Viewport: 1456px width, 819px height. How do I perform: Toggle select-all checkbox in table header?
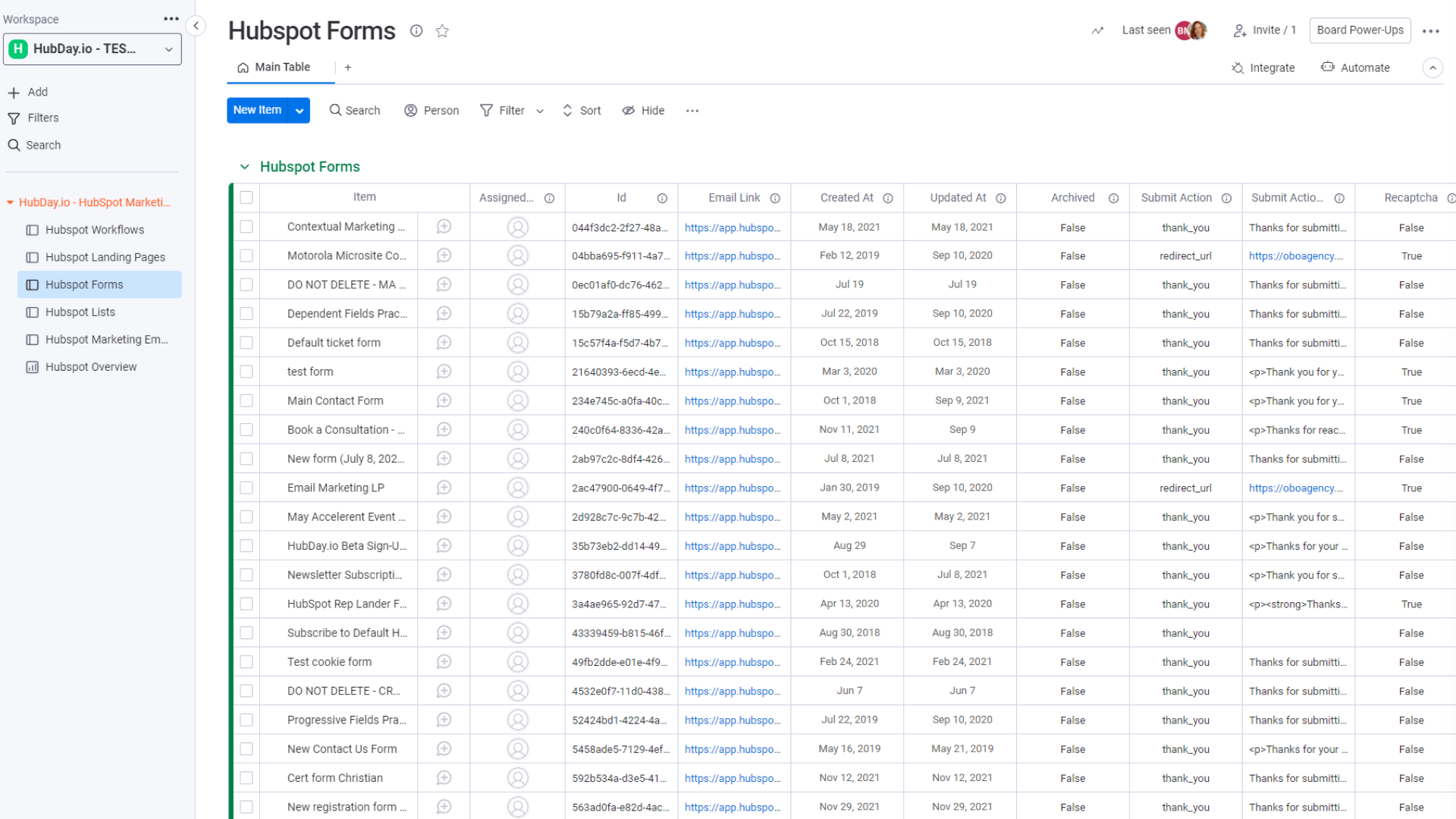pos(246,197)
